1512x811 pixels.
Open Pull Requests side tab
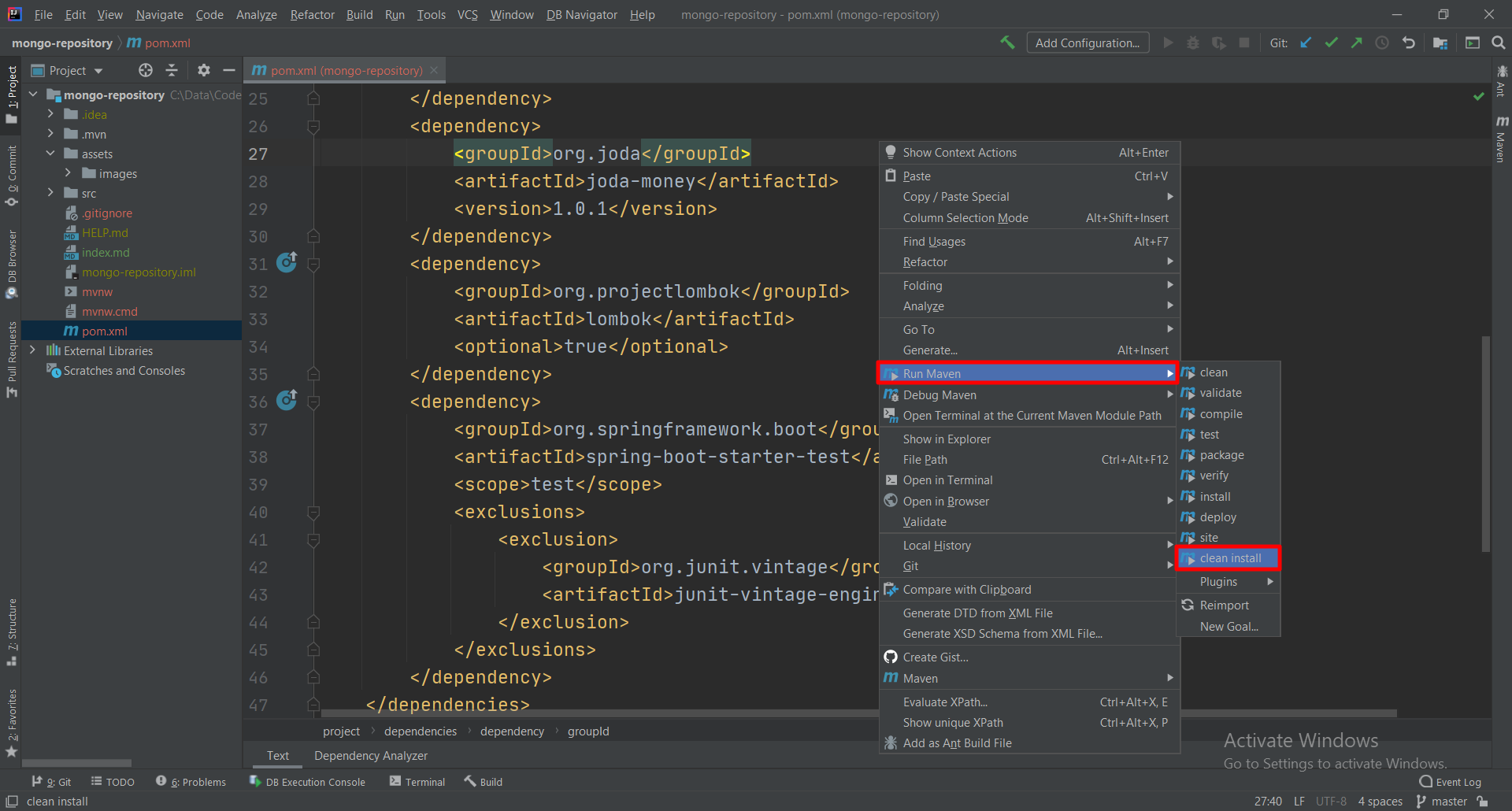pyautogui.click(x=12, y=359)
